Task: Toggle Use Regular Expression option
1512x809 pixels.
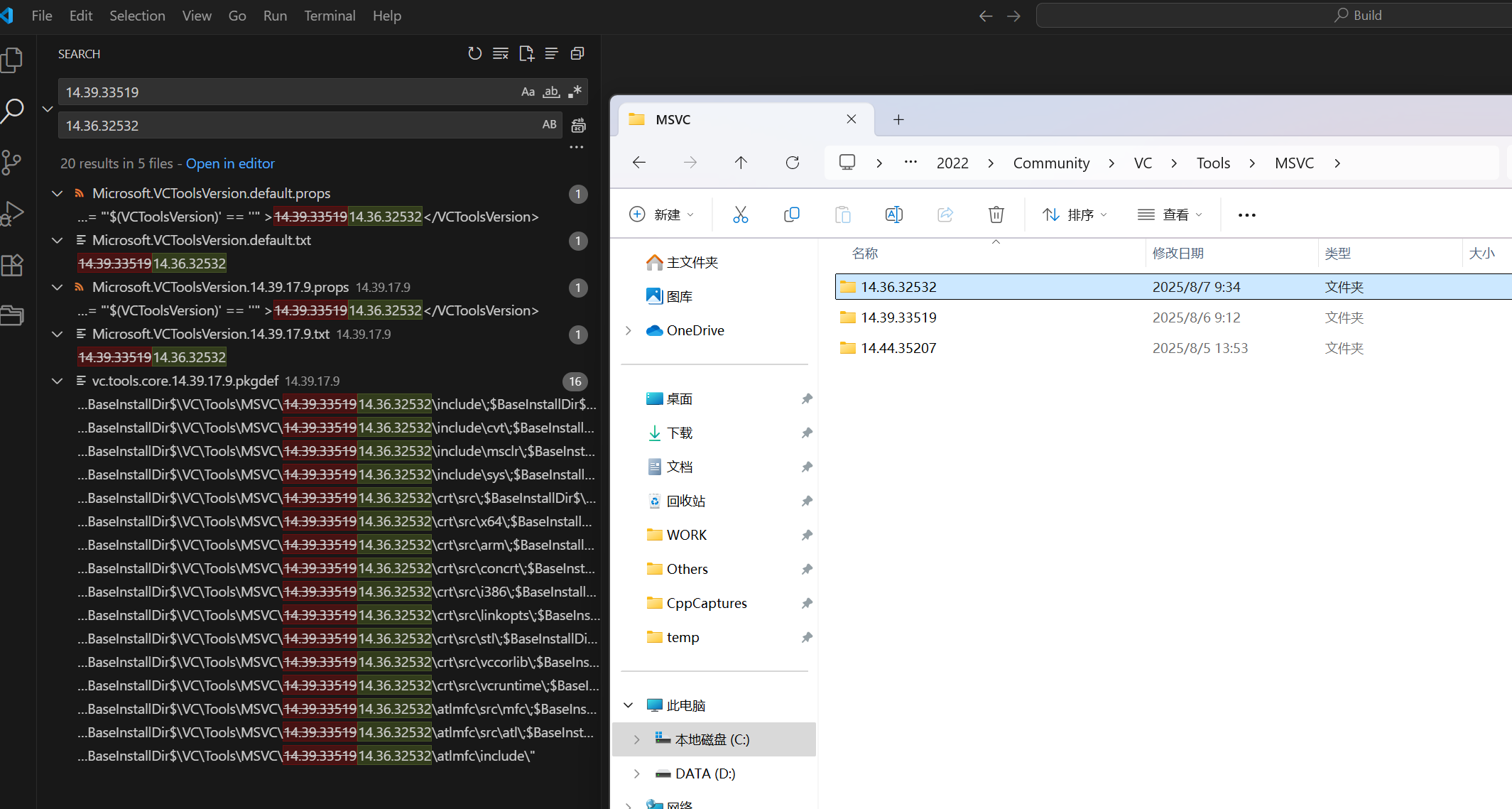Action: (575, 92)
